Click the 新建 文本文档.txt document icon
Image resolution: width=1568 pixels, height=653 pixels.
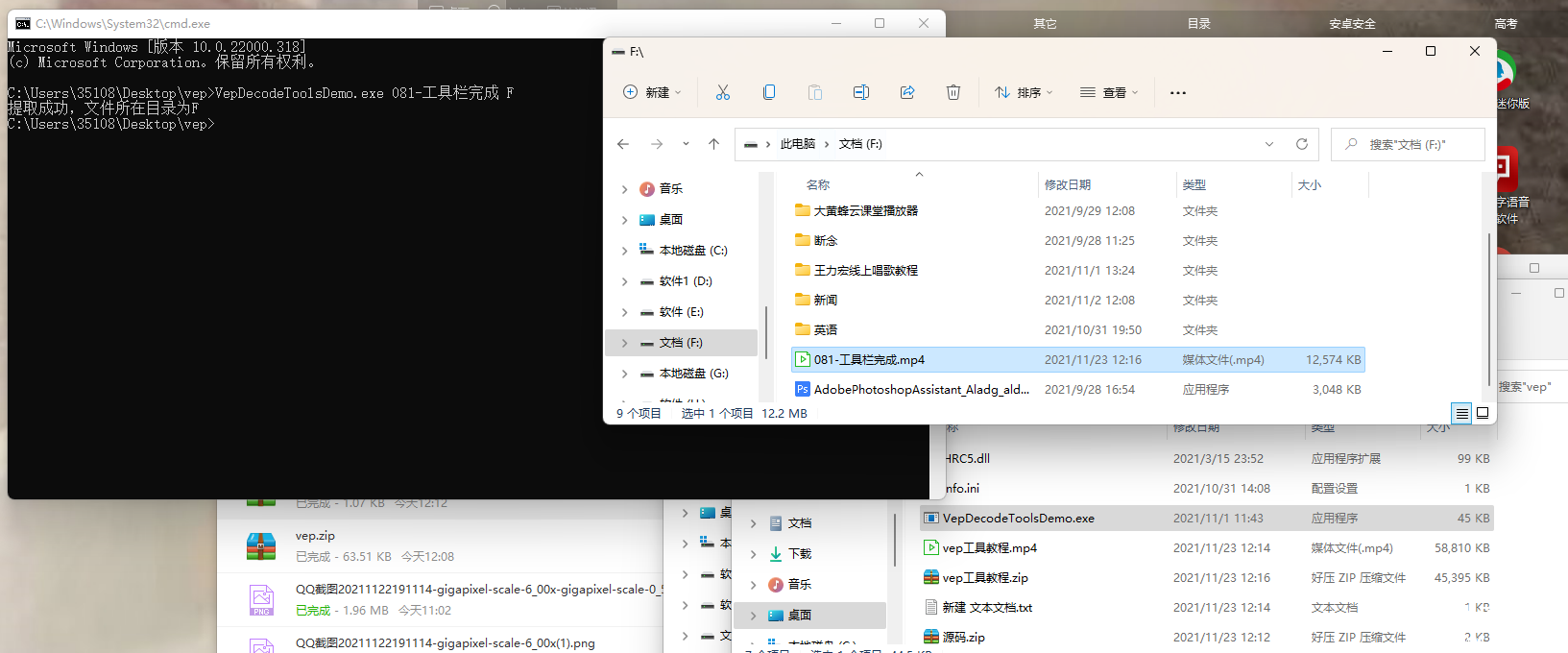(x=930, y=607)
